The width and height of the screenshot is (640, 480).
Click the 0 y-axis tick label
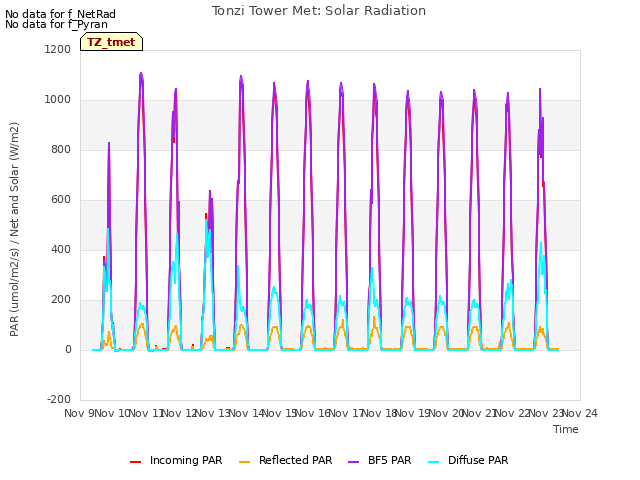point(68,349)
